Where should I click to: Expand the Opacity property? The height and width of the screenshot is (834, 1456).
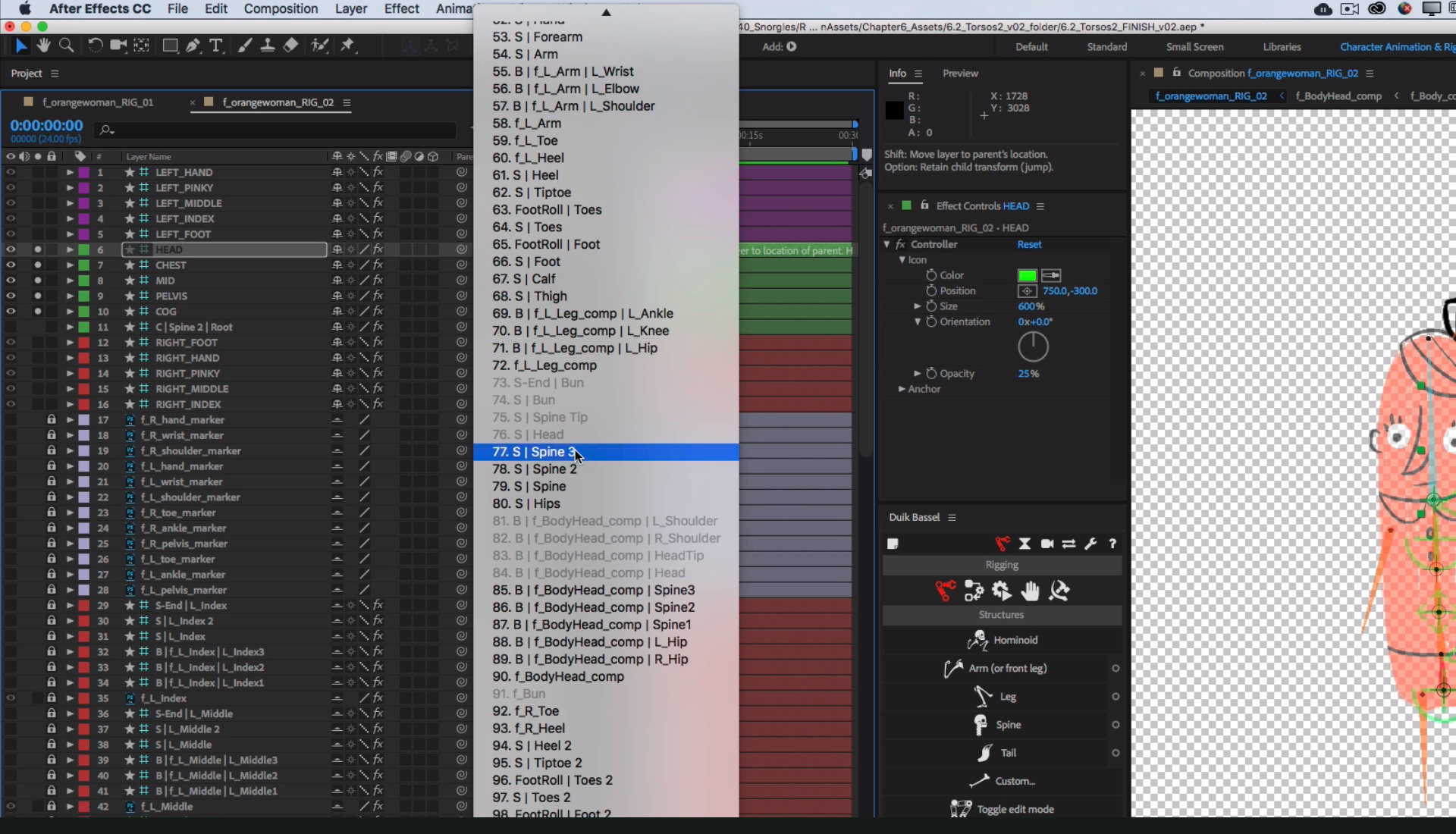coord(917,374)
